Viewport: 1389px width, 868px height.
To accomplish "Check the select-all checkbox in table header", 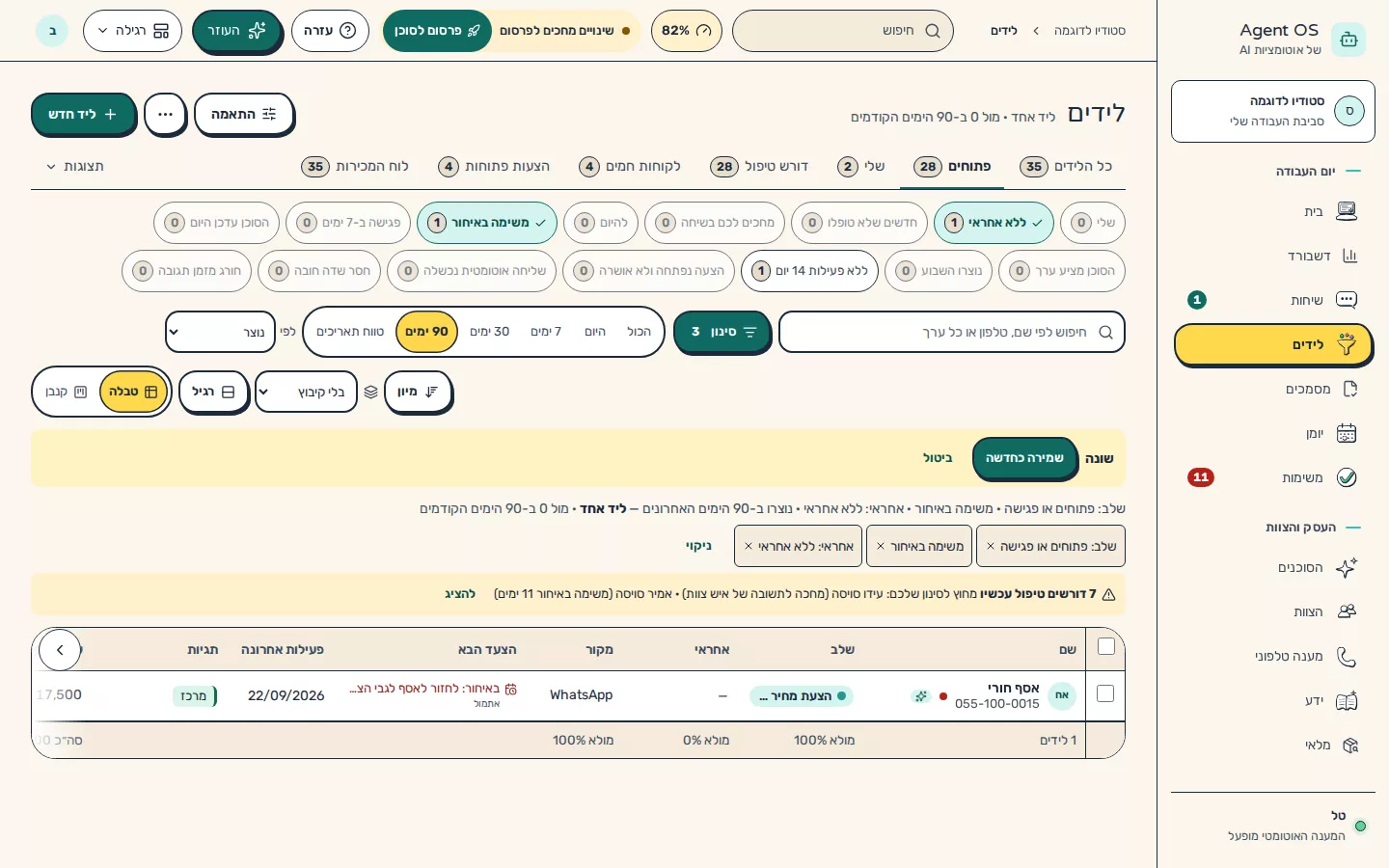I will pyautogui.click(x=1106, y=646).
